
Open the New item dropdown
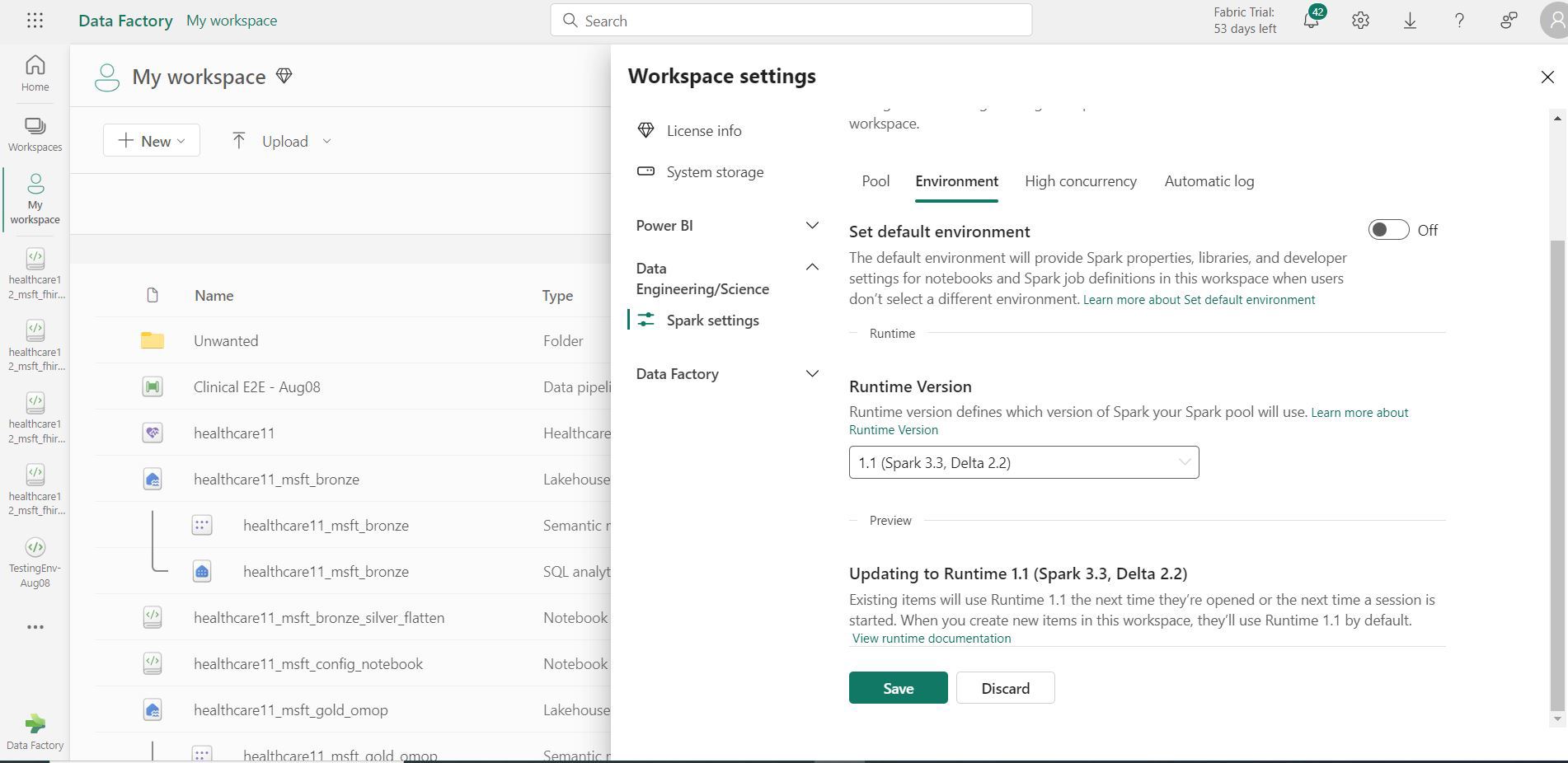tap(152, 141)
